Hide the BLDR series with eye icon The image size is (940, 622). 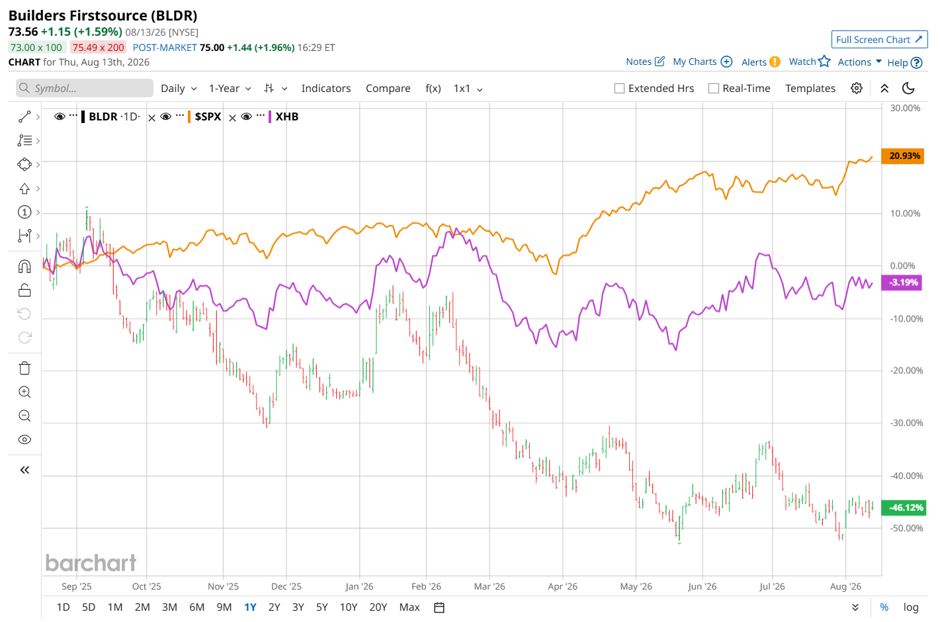[x=59, y=117]
